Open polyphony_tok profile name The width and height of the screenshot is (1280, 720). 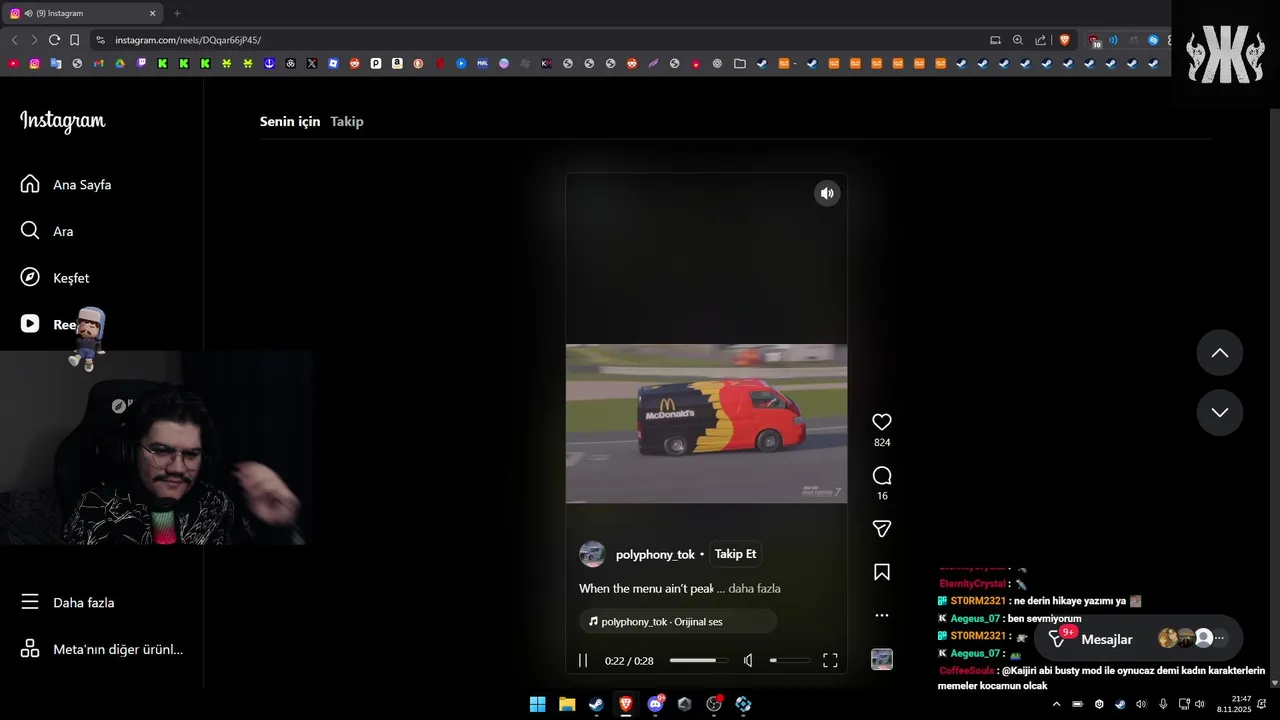pyautogui.click(x=655, y=554)
